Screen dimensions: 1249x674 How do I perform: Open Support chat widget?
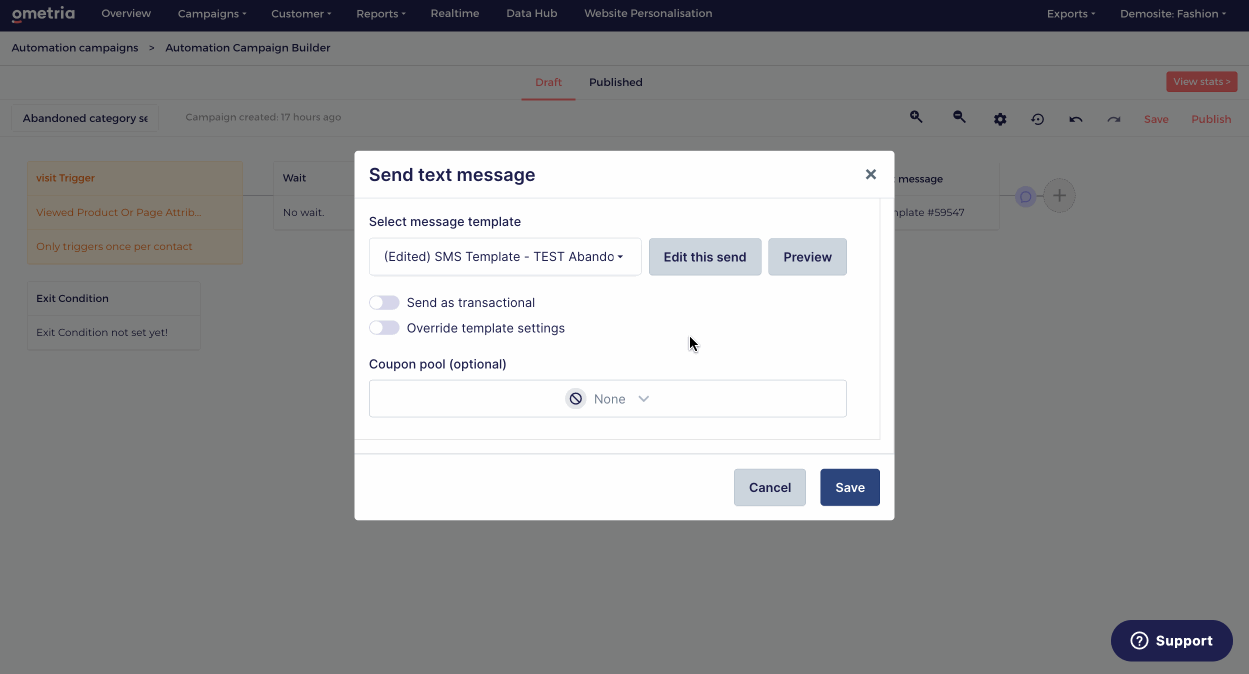[x=1172, y=641]
